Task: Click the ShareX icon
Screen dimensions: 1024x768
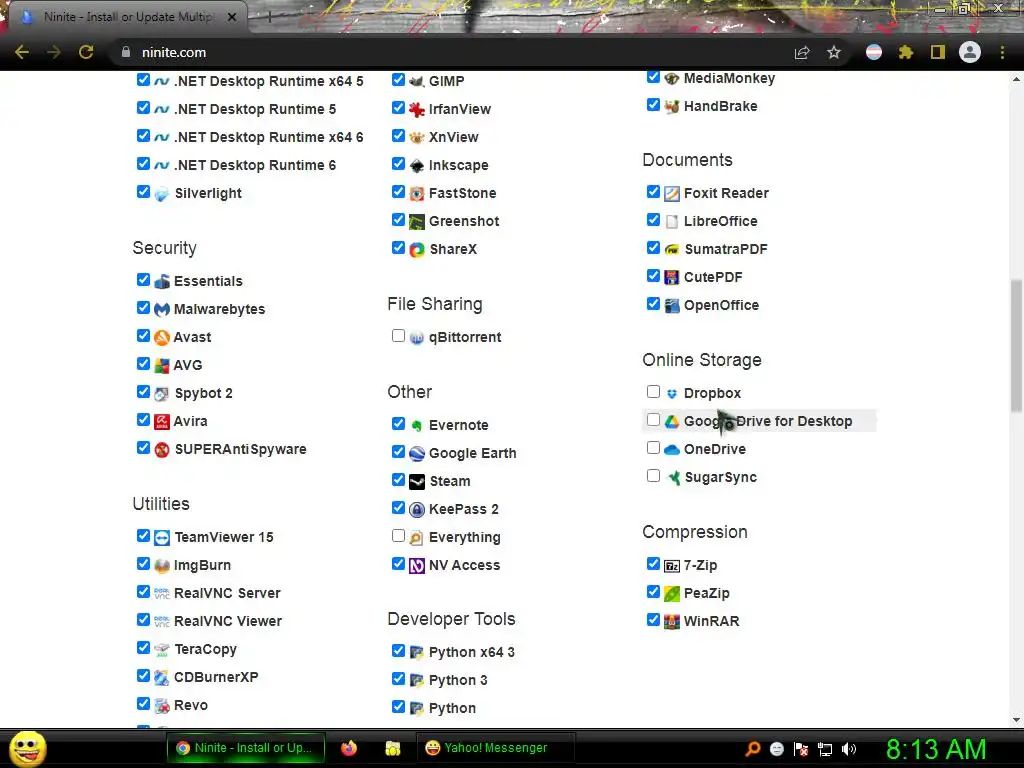Action: coord(416,249)
